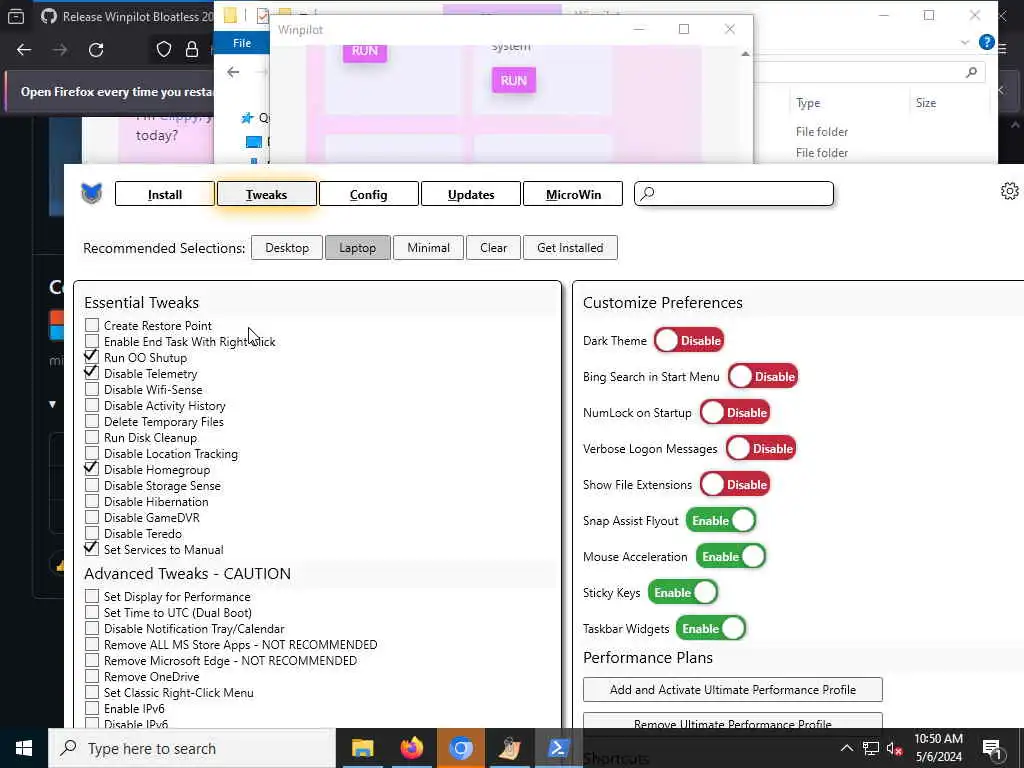Switch to the Updates tab
Viewport: 1024px width, 768px height.
(471, 194)
